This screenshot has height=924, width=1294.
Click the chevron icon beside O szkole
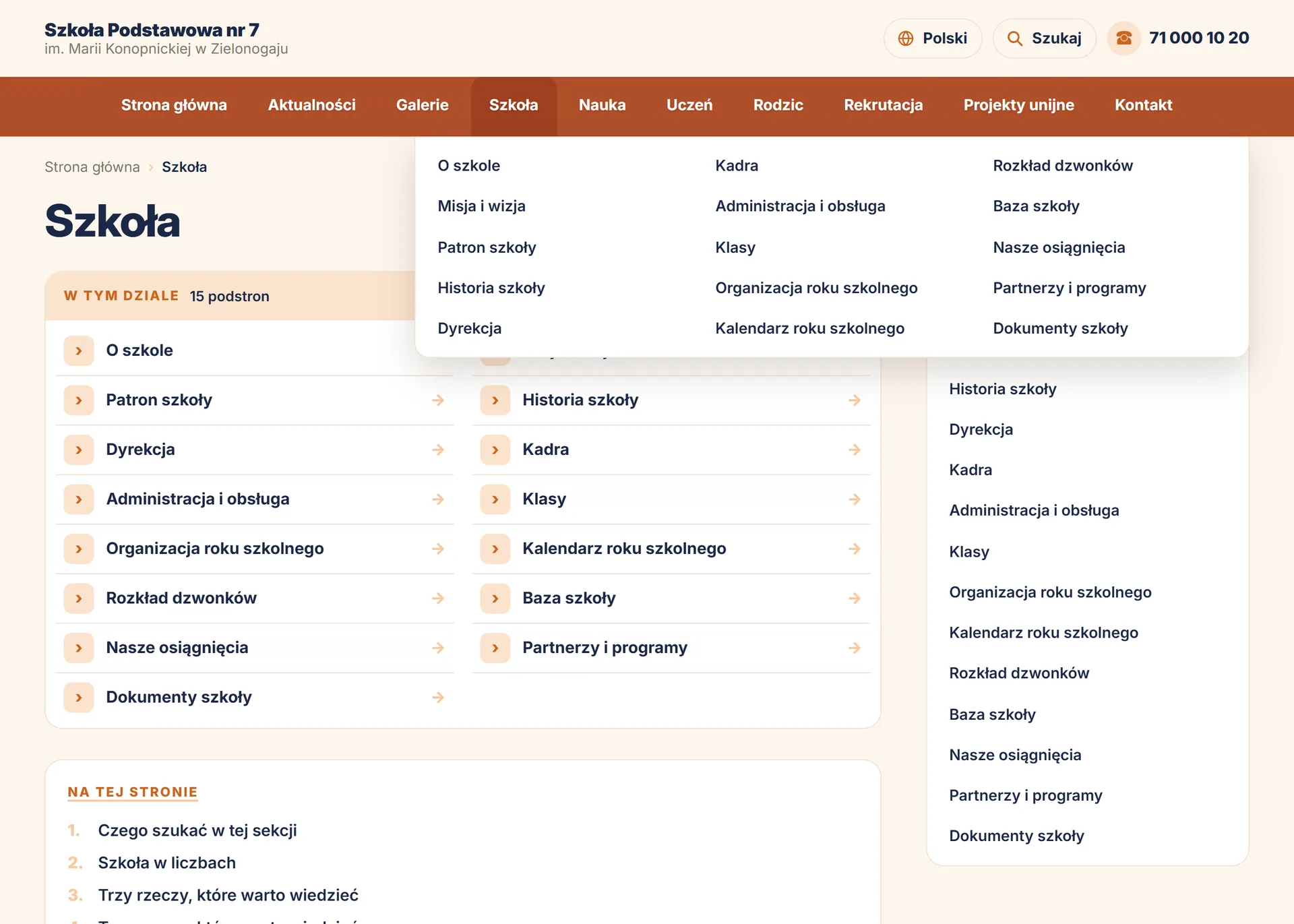click(x=79, y=350)
